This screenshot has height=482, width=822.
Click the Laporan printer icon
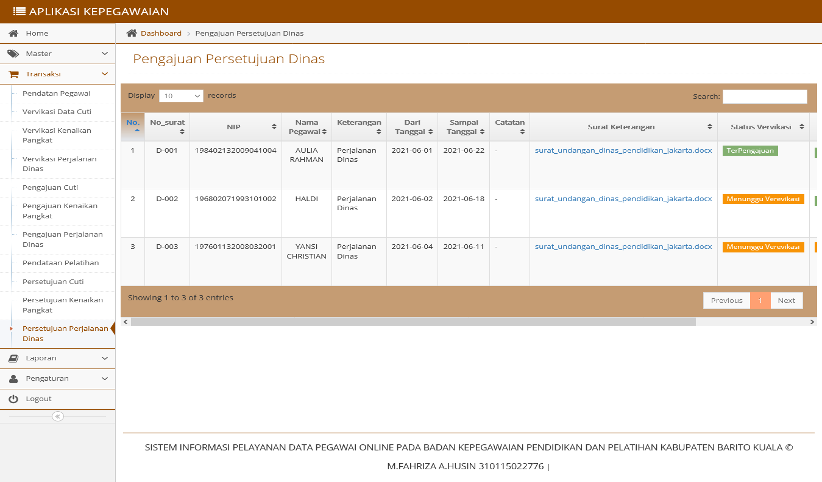14,358
